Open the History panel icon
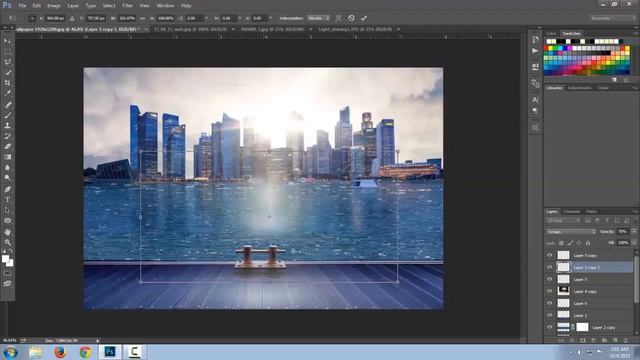The height and width of the screenshot is (360, 640). [535, 40]
